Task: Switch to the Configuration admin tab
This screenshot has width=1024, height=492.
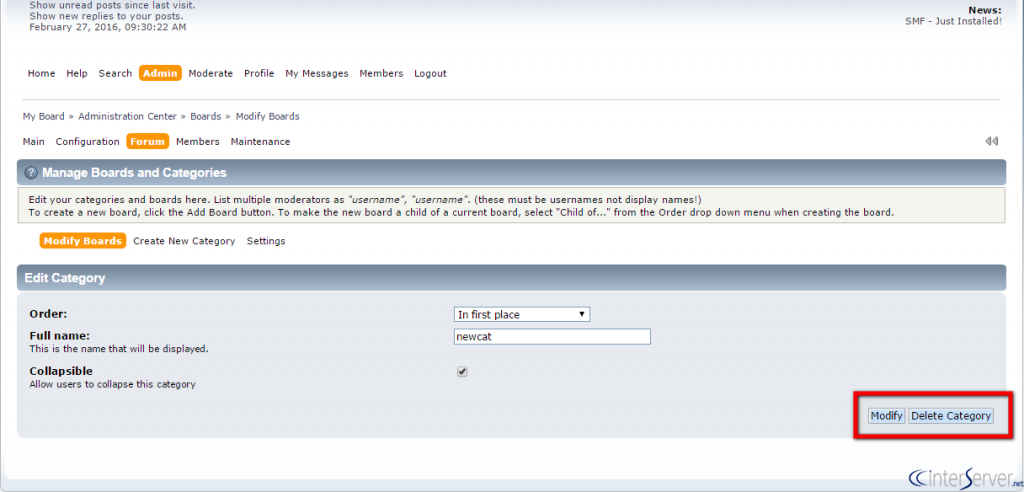Action: (88, 141)
